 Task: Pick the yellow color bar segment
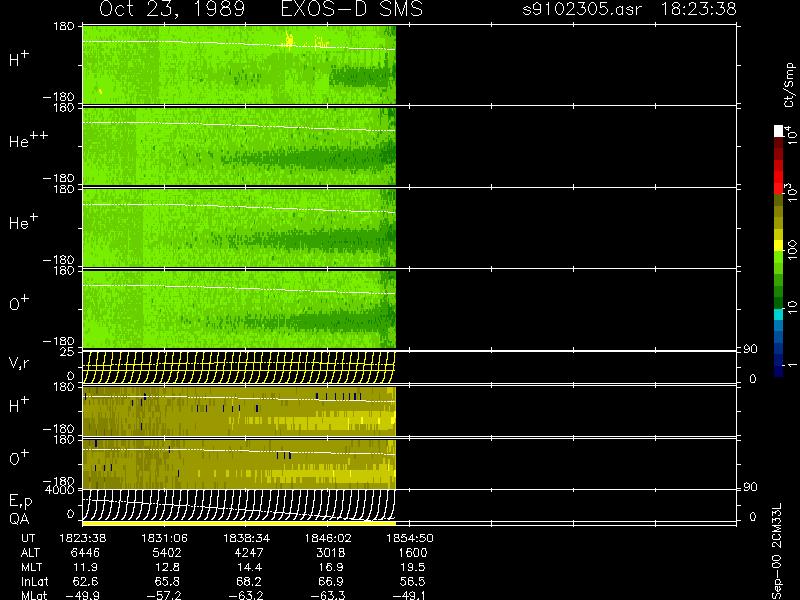(x=779, y=245)
